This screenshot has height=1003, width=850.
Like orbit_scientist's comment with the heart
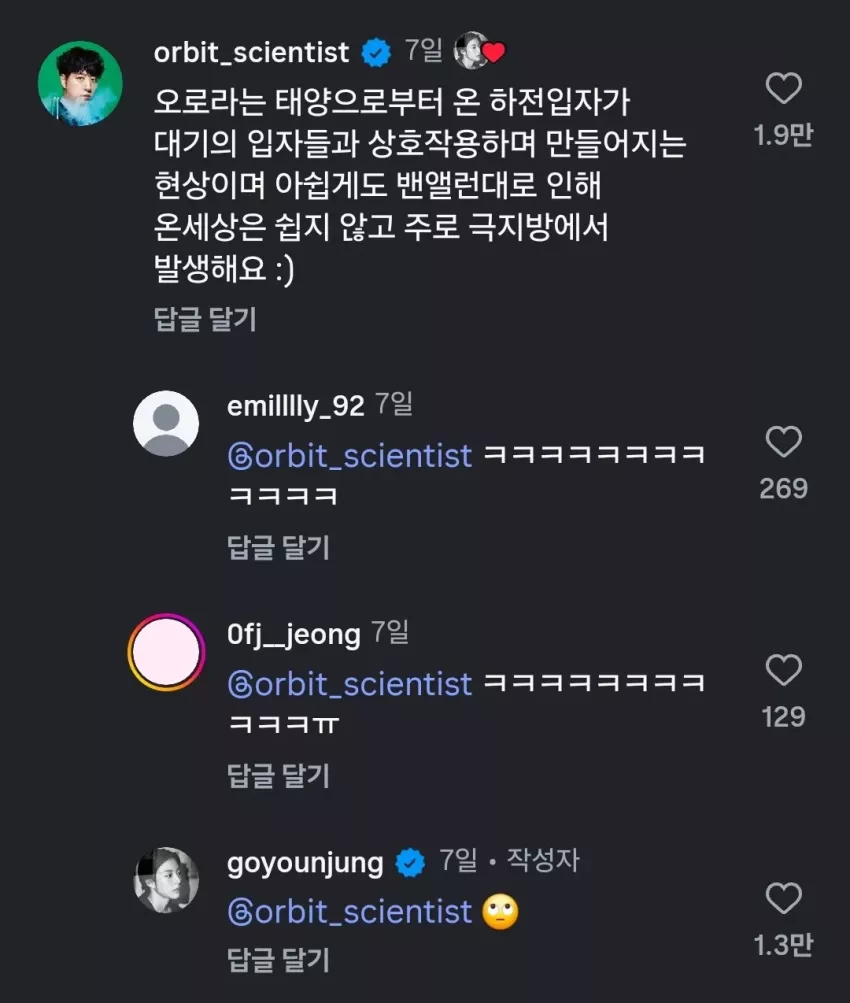tap(783, 88)
